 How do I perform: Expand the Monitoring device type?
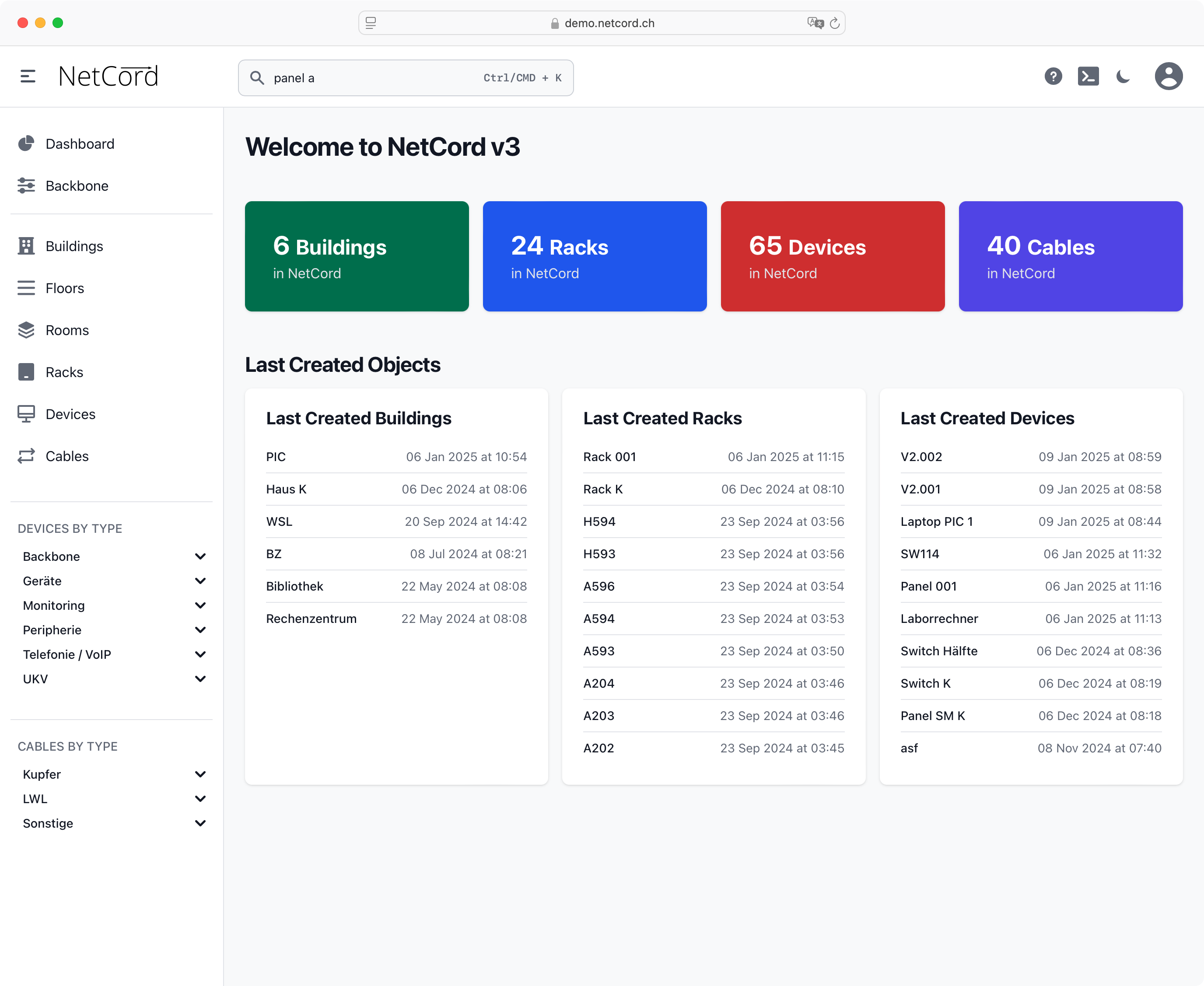[x=200, y=605]
